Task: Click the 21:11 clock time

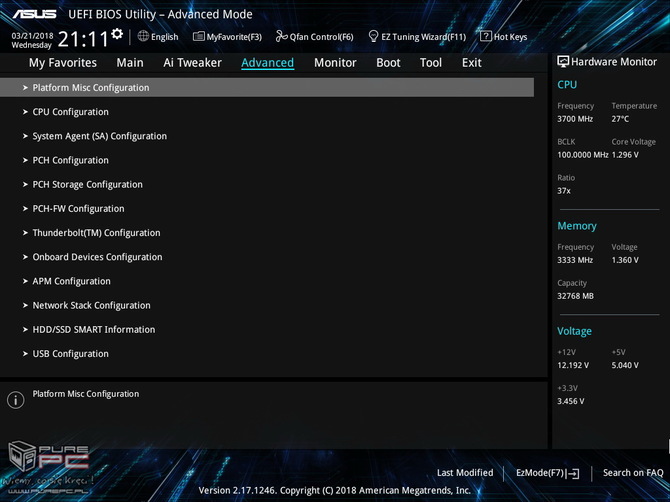Action: tap(83, 39)
